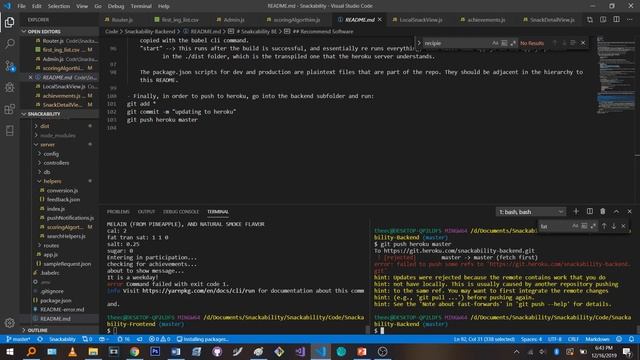640x360 pixels.
Task: Expand the config folder
Action: [x=51, y=154]
